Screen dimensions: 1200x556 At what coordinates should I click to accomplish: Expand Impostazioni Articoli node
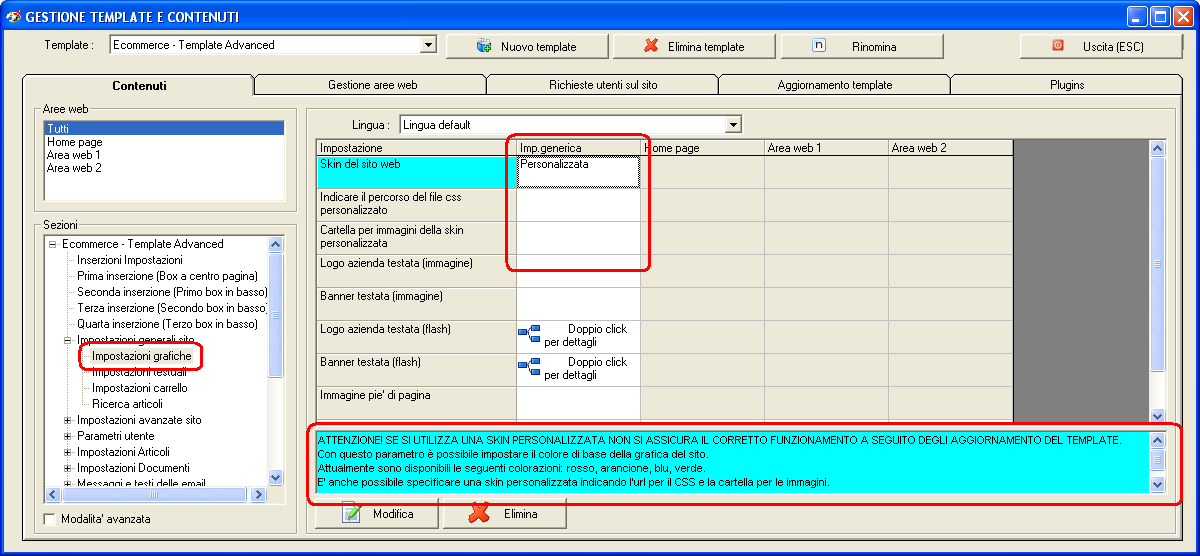68,452
